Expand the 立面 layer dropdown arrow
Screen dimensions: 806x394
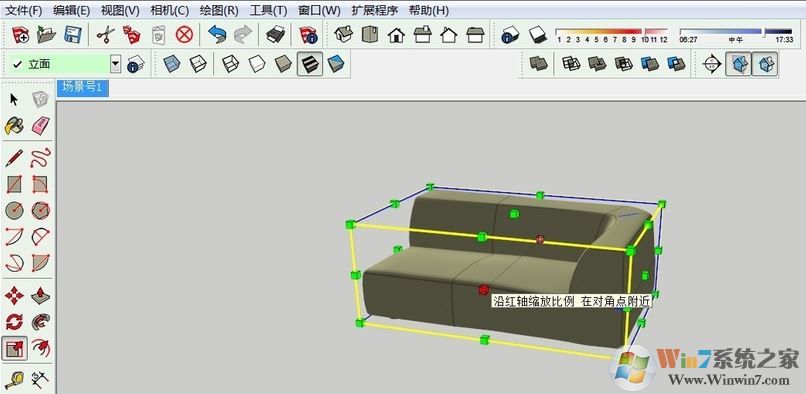click(x=116, y=64)
